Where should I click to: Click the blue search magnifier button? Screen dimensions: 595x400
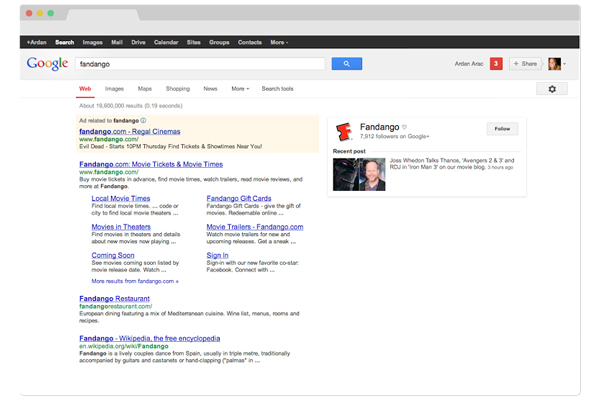[x=346, y=64]
